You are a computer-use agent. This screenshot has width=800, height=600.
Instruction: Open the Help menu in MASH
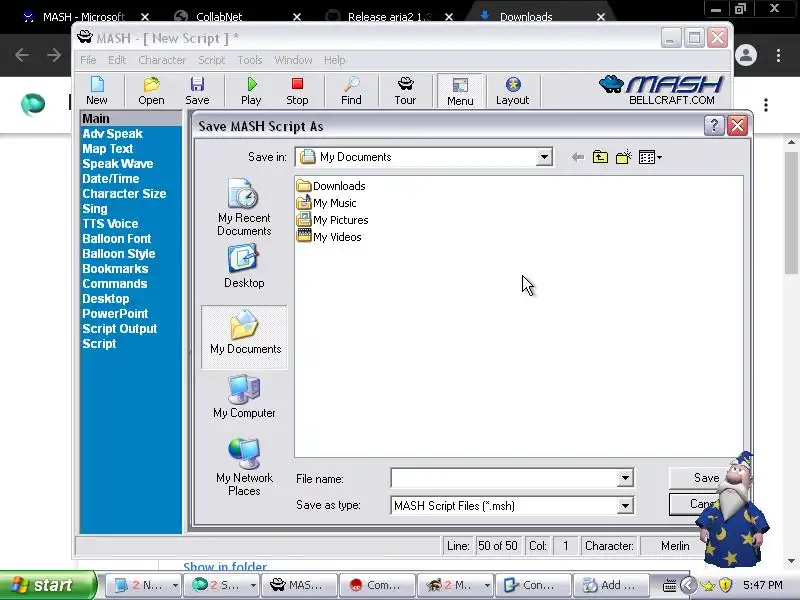pos(334,60)
